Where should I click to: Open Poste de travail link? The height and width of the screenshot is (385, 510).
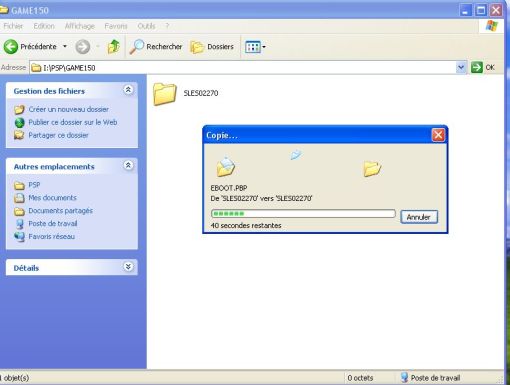pos(53,224)
